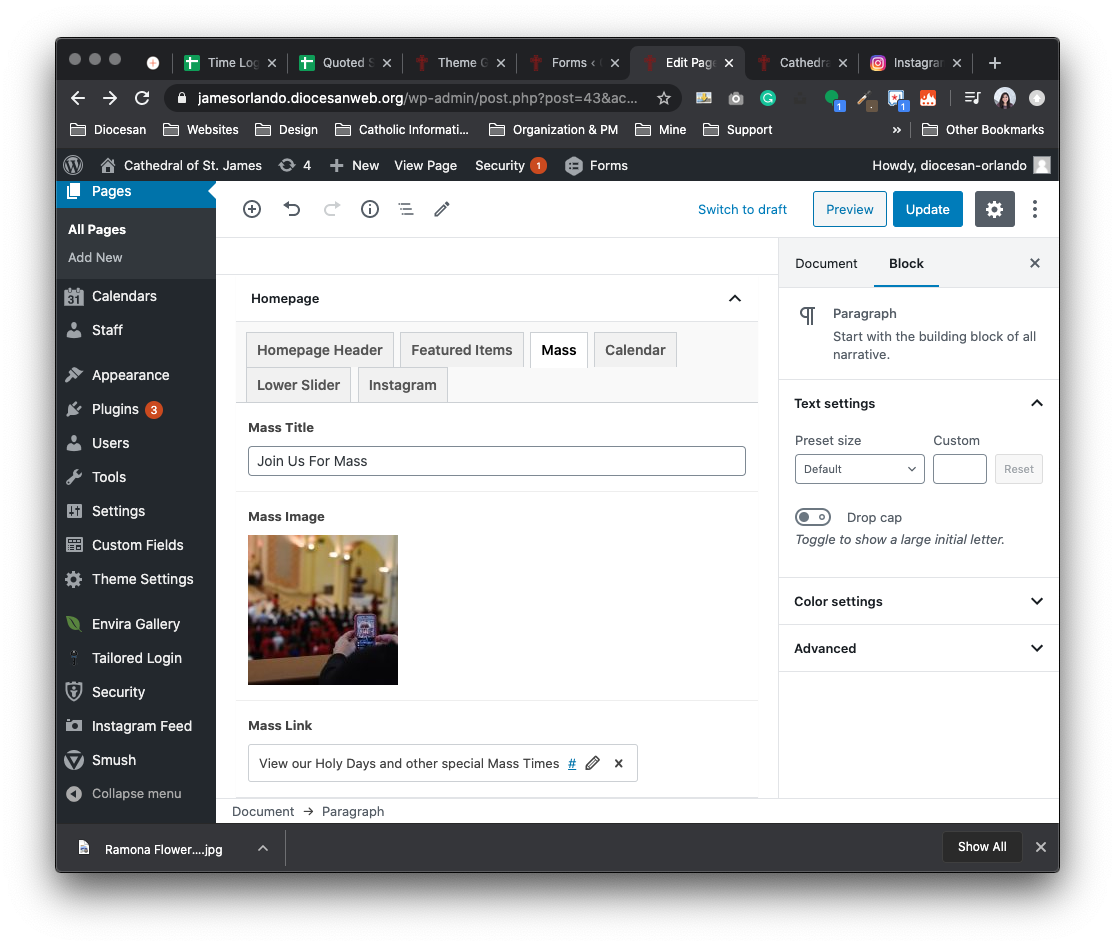This screenshot has height=946, width=1115.
Task: Enable the Drop cap toggle
Action: tap(812, 517)
